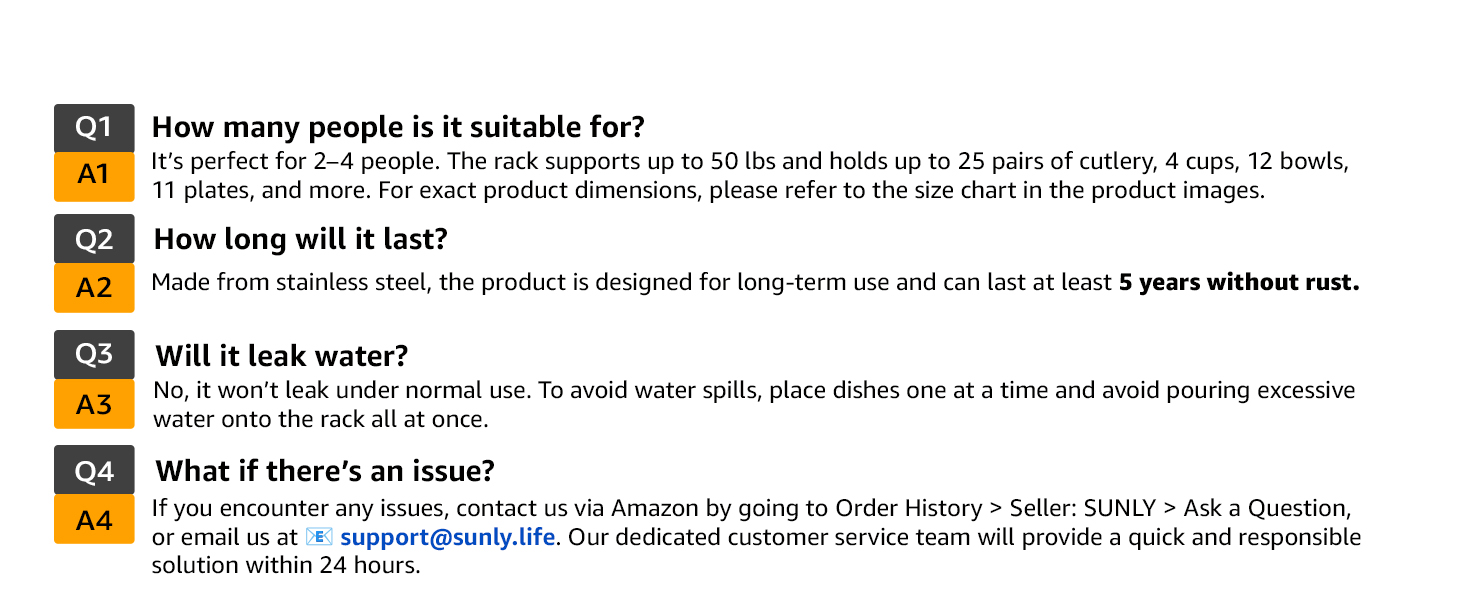Click "How many people is it suitable for?" heading
The width and height of the screenshot is (1464, 600).
pos(398,128)
